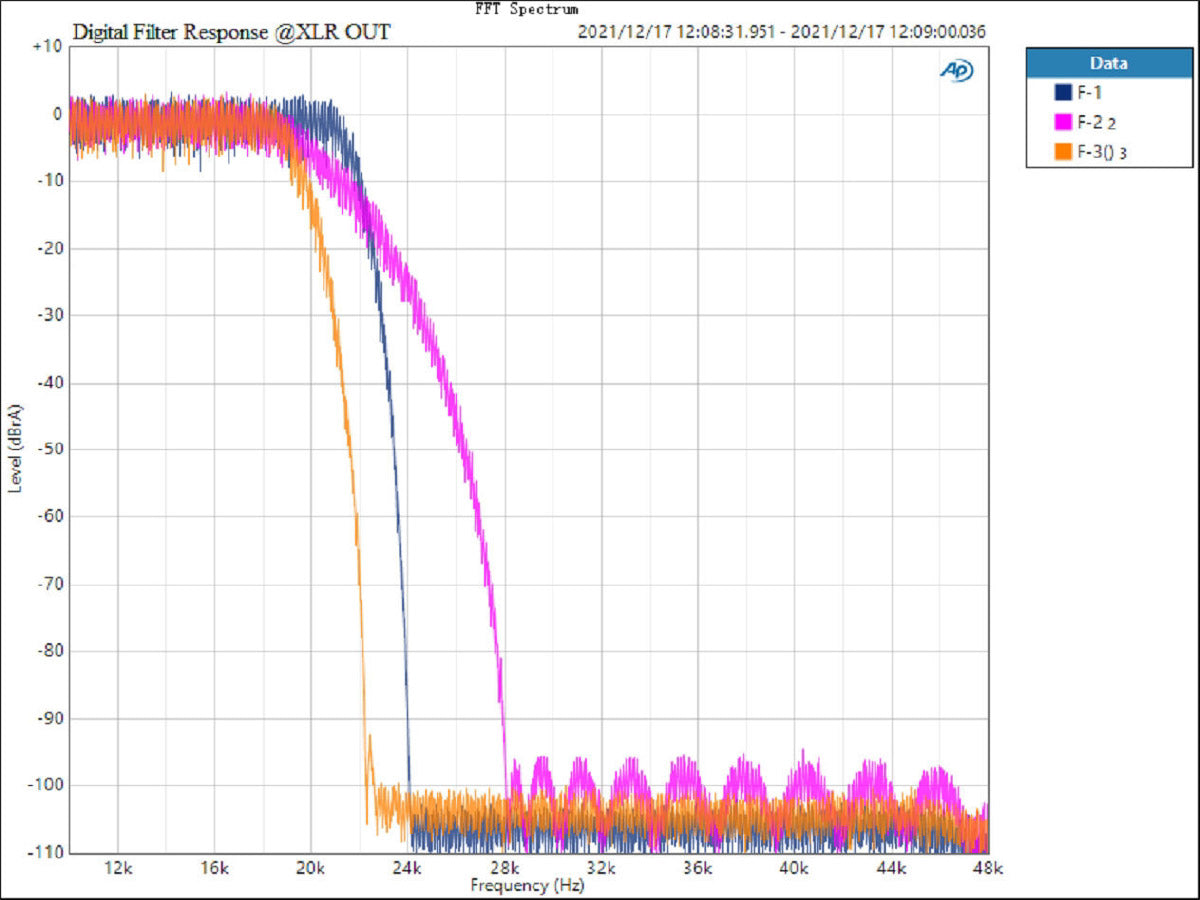Click the FFT Spectrum title text

527,9
